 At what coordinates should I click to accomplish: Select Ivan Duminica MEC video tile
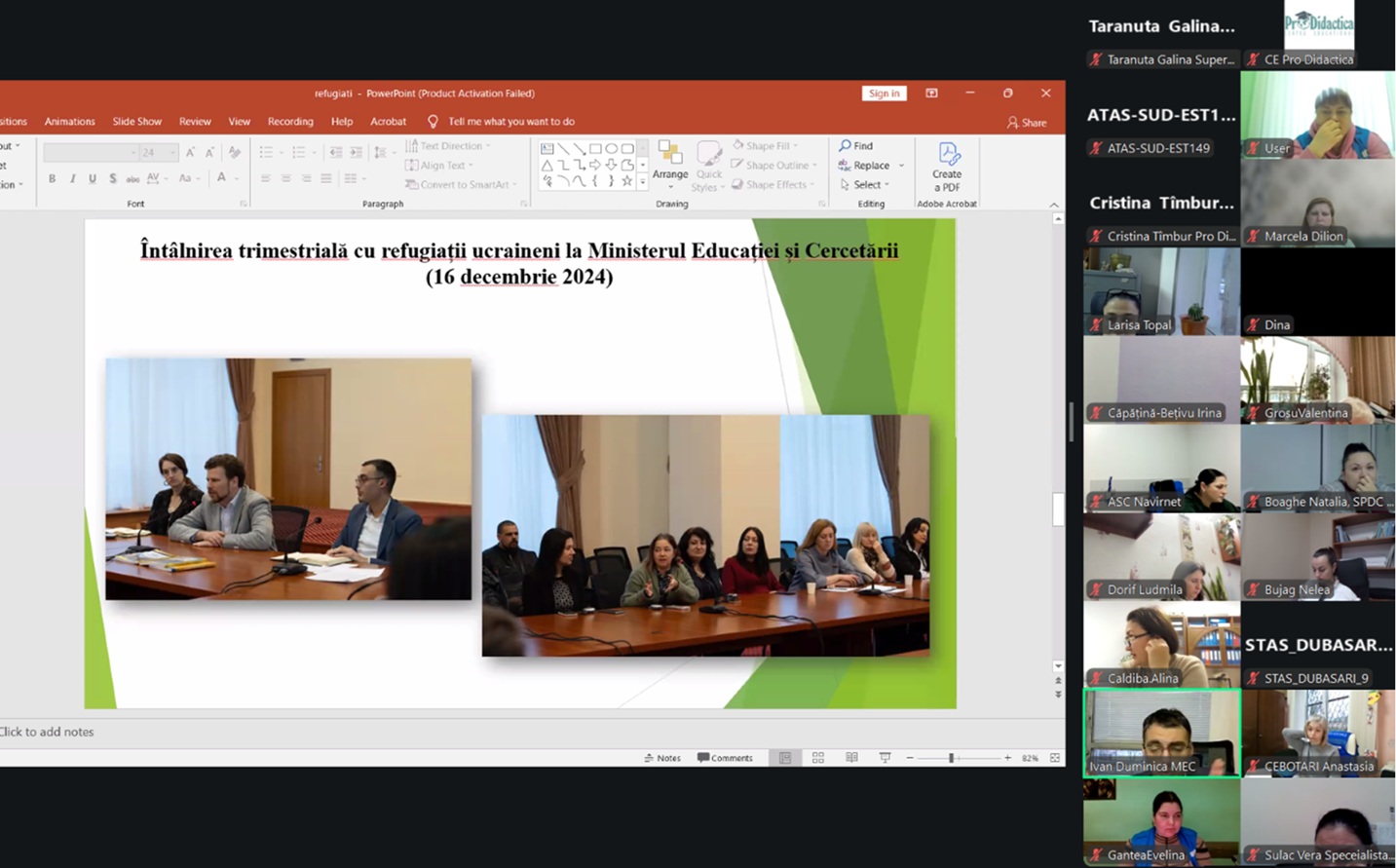[x=1161, y=733]
